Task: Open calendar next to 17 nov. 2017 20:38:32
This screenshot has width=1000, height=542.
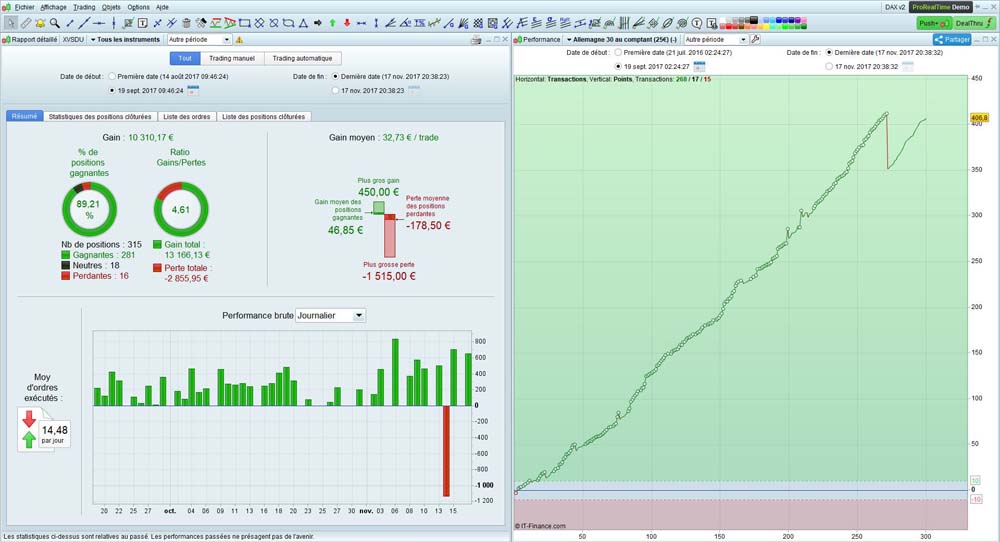Action: click(908, 66)
